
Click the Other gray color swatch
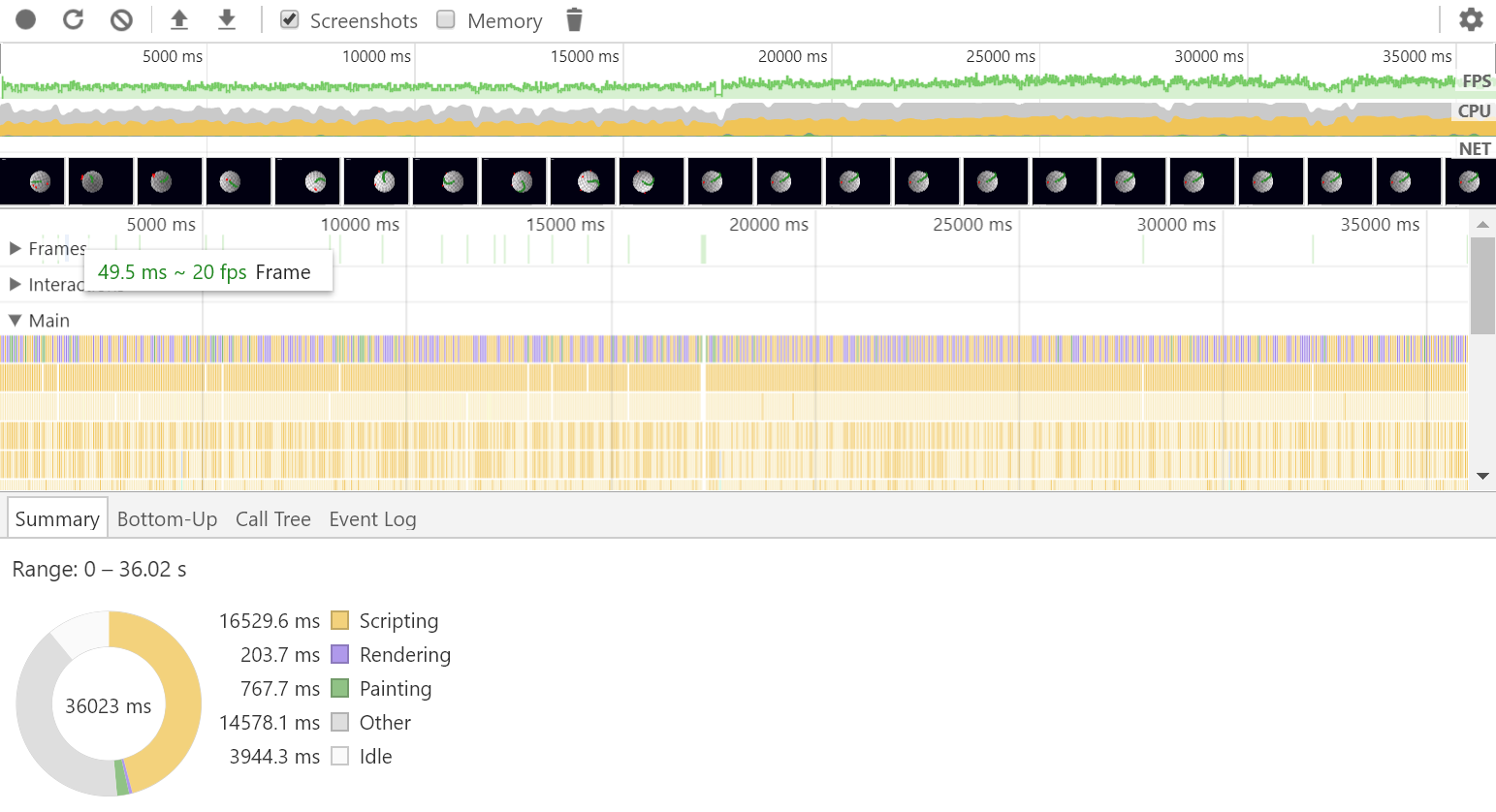tap(339, 722)
